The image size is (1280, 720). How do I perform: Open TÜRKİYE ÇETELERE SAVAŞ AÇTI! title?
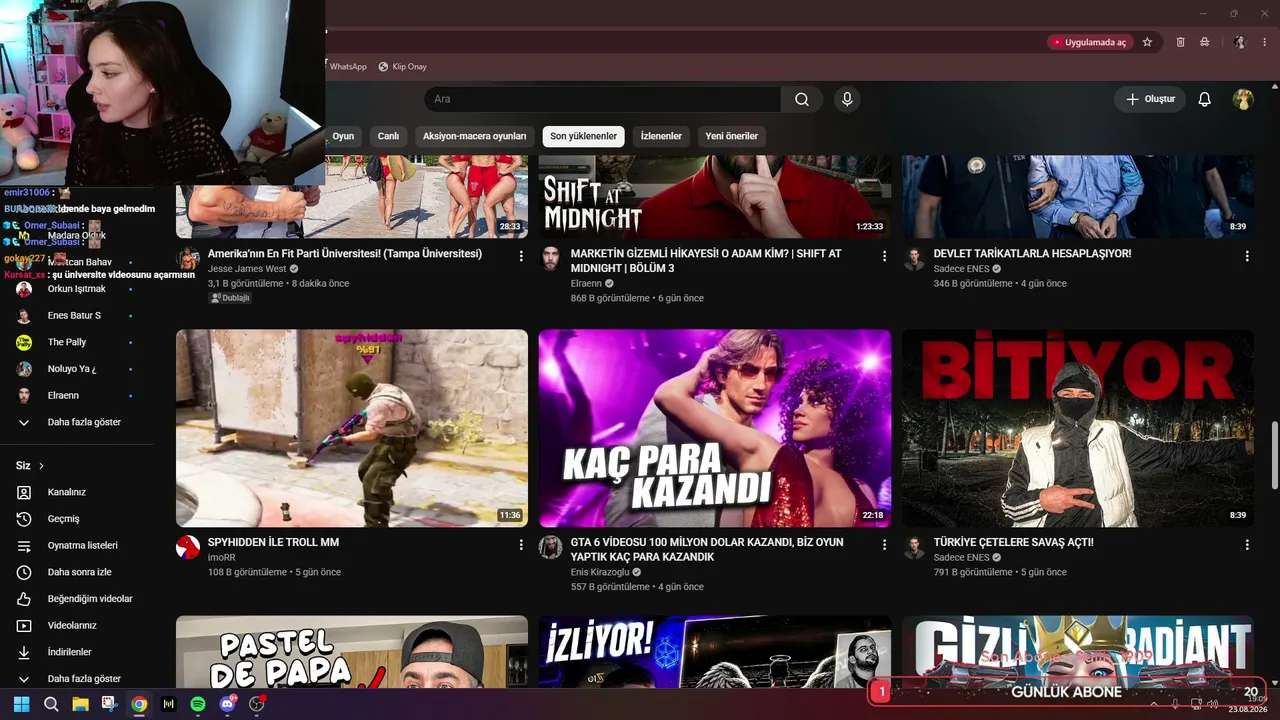[x=1014, y=542]
